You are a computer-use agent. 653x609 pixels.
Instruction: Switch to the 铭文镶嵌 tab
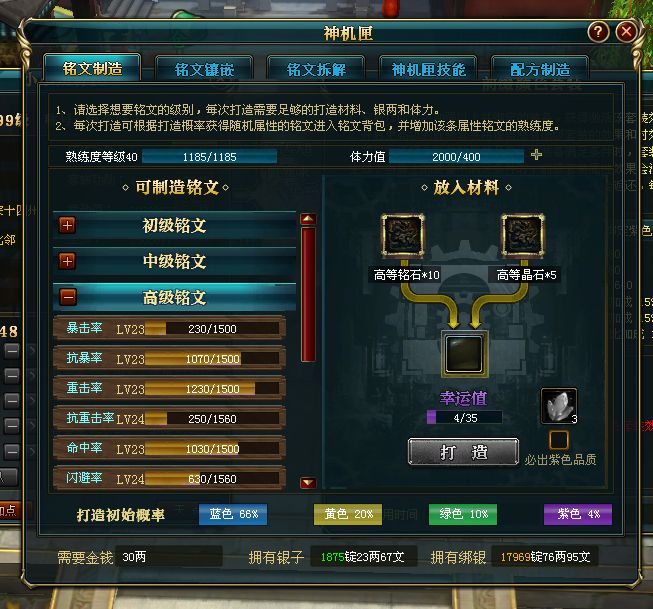[x=204, y=69]
